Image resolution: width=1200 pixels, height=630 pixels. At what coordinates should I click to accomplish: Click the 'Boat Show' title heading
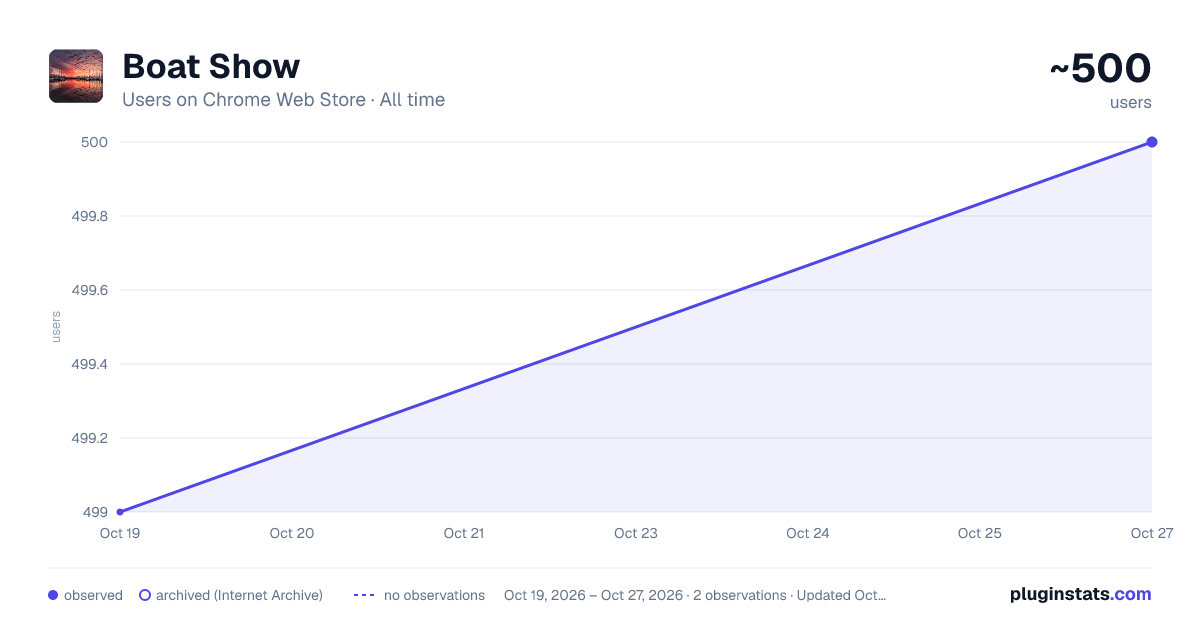[211, 67]
